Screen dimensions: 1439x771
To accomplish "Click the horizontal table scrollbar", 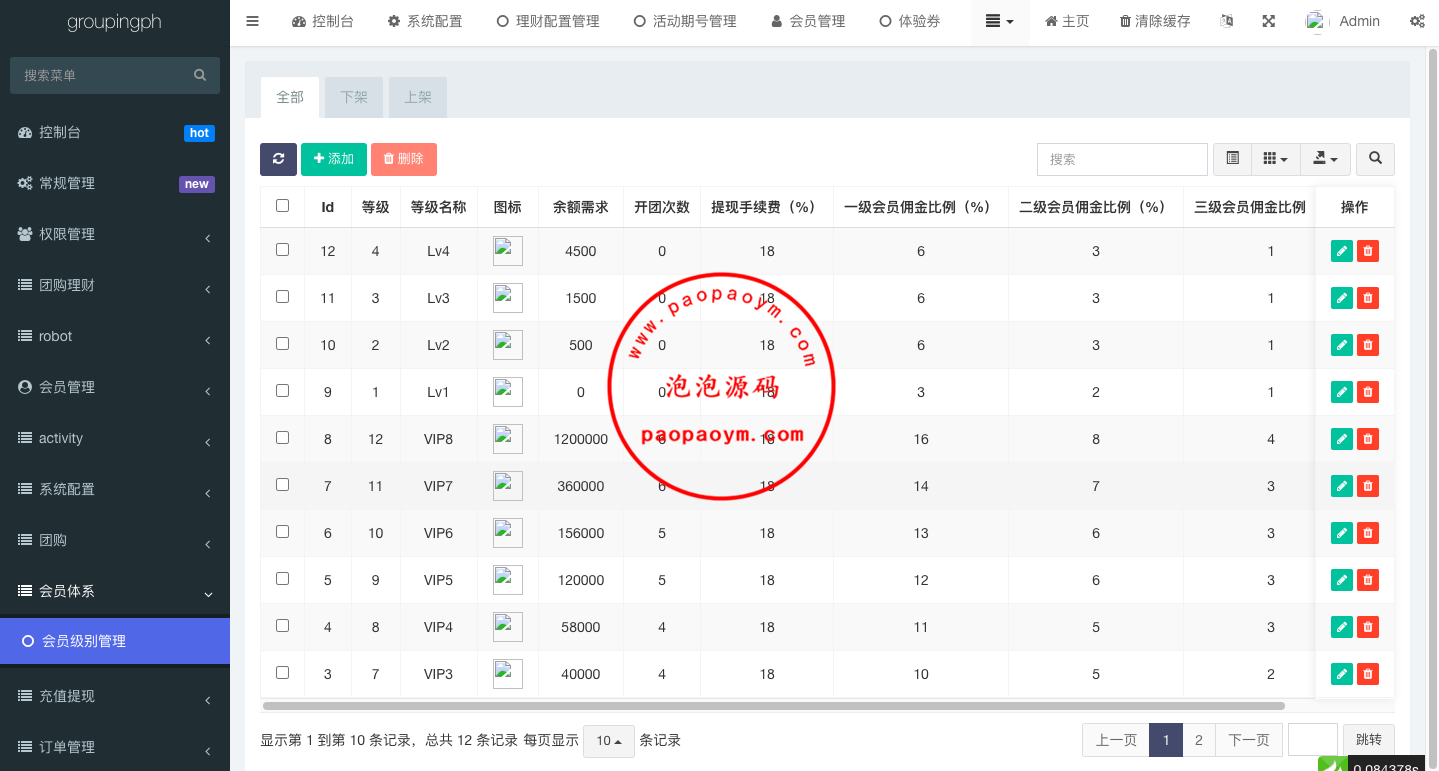I will 772,706.
